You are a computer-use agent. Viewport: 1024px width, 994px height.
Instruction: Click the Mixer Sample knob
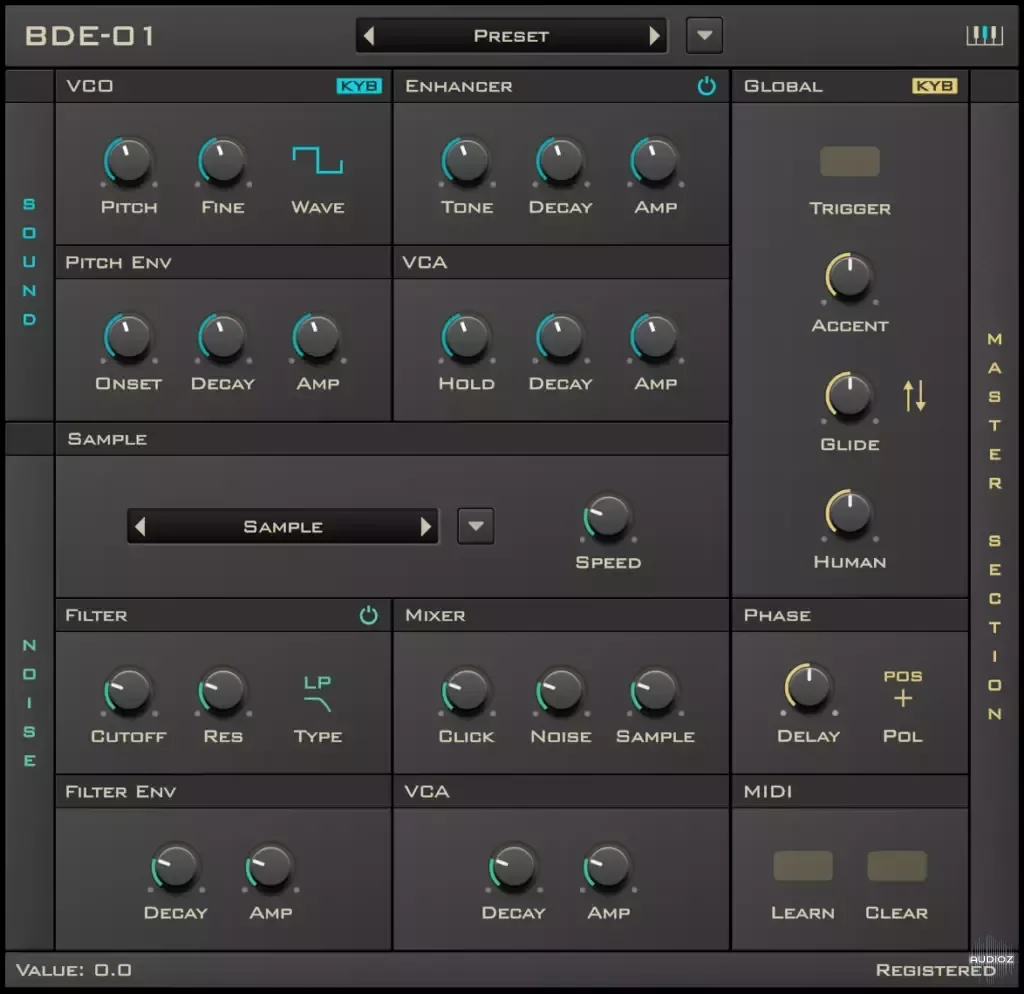pyautogui.click(x=654, y=690)
